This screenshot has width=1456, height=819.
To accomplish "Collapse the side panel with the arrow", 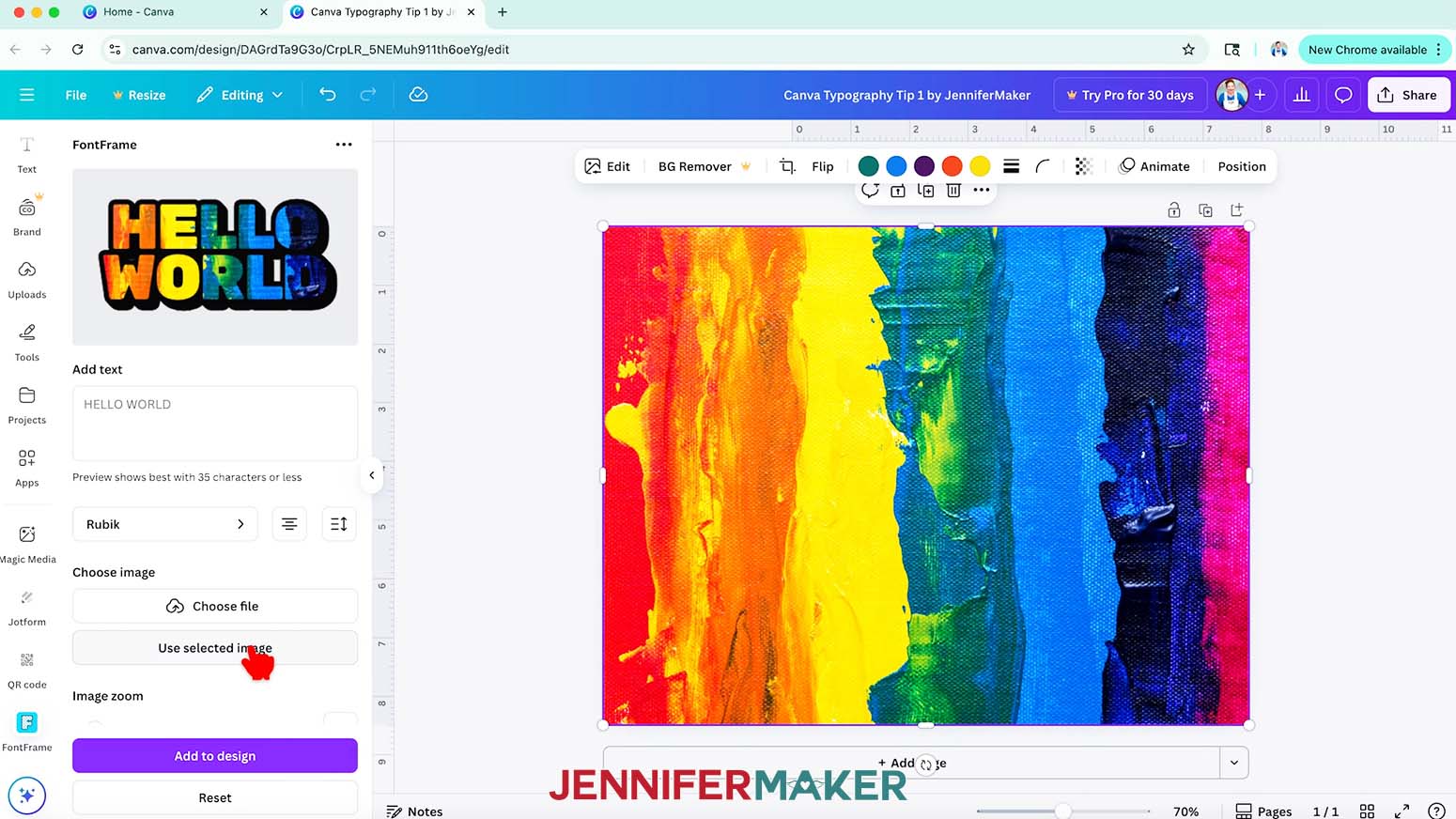I will tap(372, 475).
